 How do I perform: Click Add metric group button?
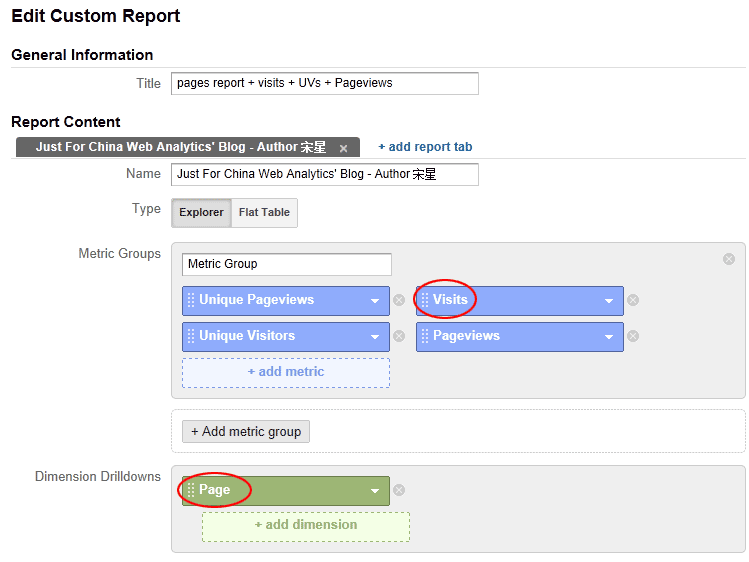(246, 431)
